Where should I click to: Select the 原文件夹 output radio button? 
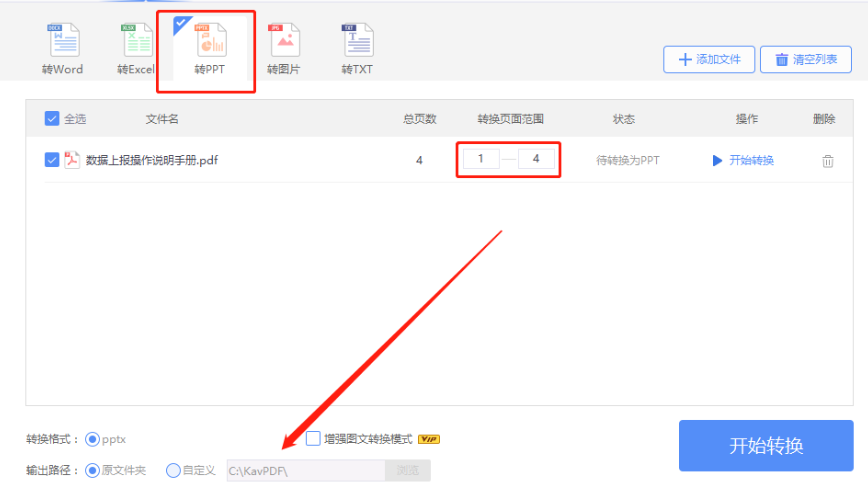point(92,470)
